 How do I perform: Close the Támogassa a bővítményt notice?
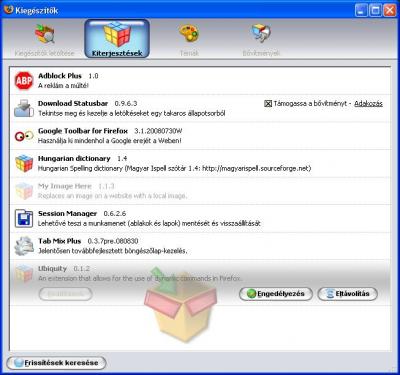(268, 104)
